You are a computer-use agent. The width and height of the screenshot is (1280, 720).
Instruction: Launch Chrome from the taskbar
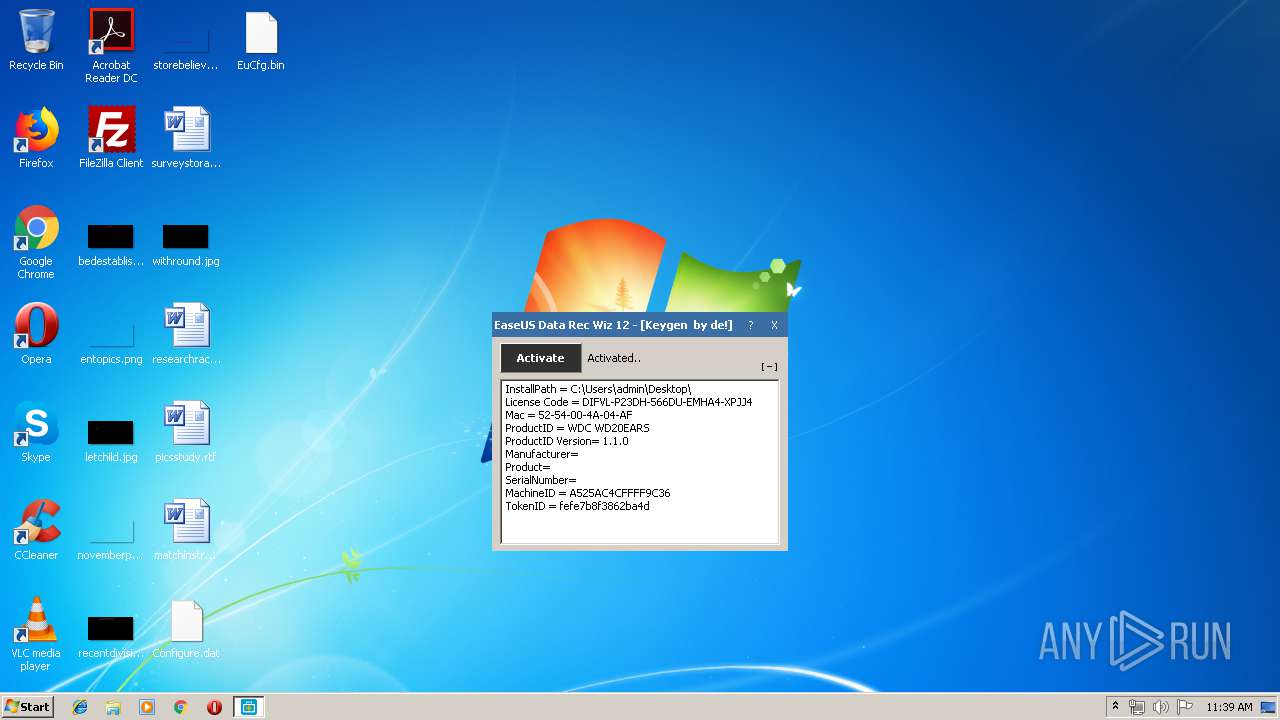coord(181,707)
